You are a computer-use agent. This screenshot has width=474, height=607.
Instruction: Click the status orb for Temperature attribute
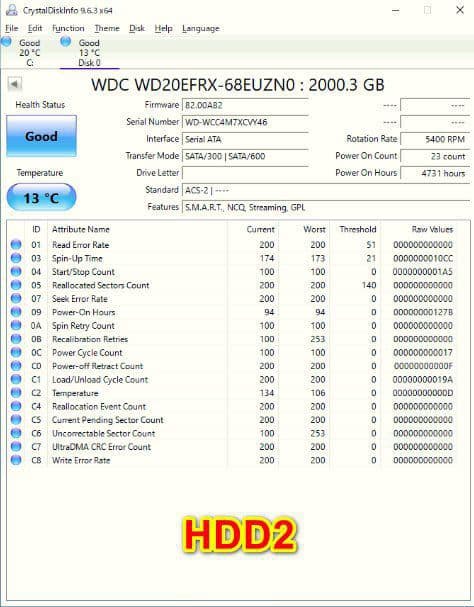[16, 393]
